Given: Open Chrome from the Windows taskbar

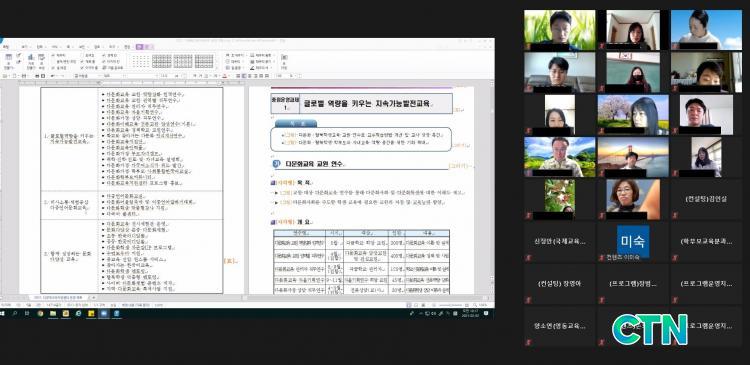Looking at the screenshot, I should (40, 313).
